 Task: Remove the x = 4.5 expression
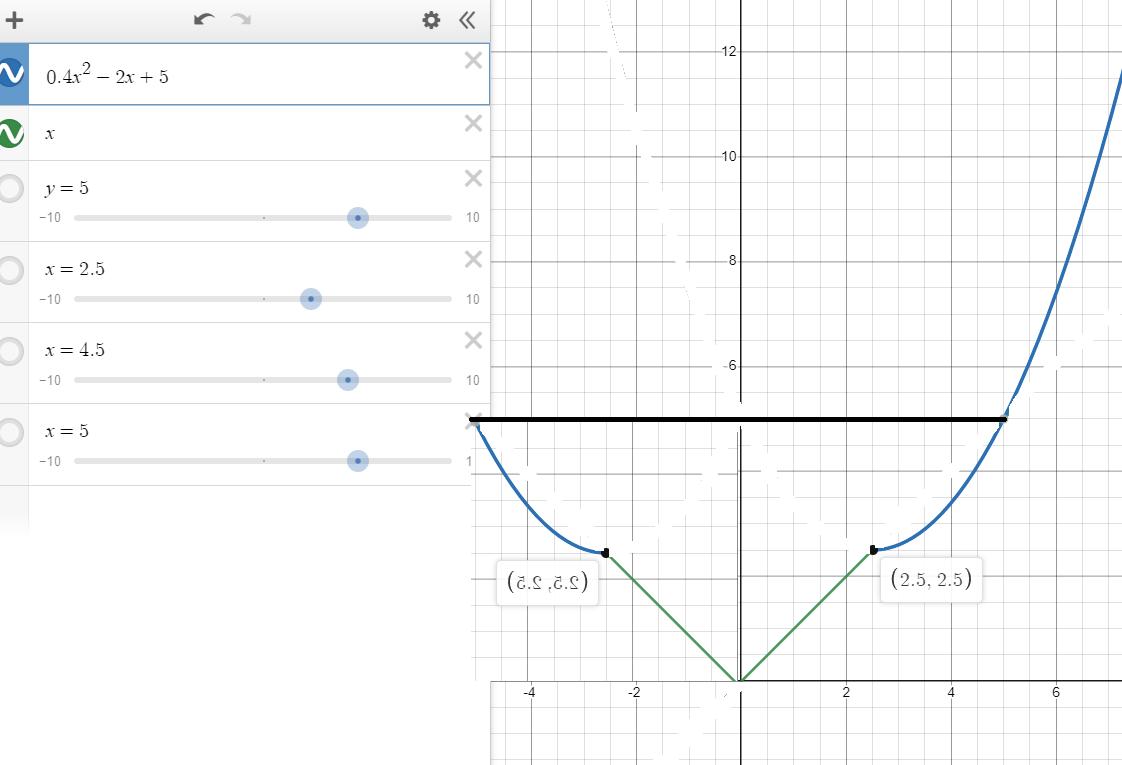point(473,341)
